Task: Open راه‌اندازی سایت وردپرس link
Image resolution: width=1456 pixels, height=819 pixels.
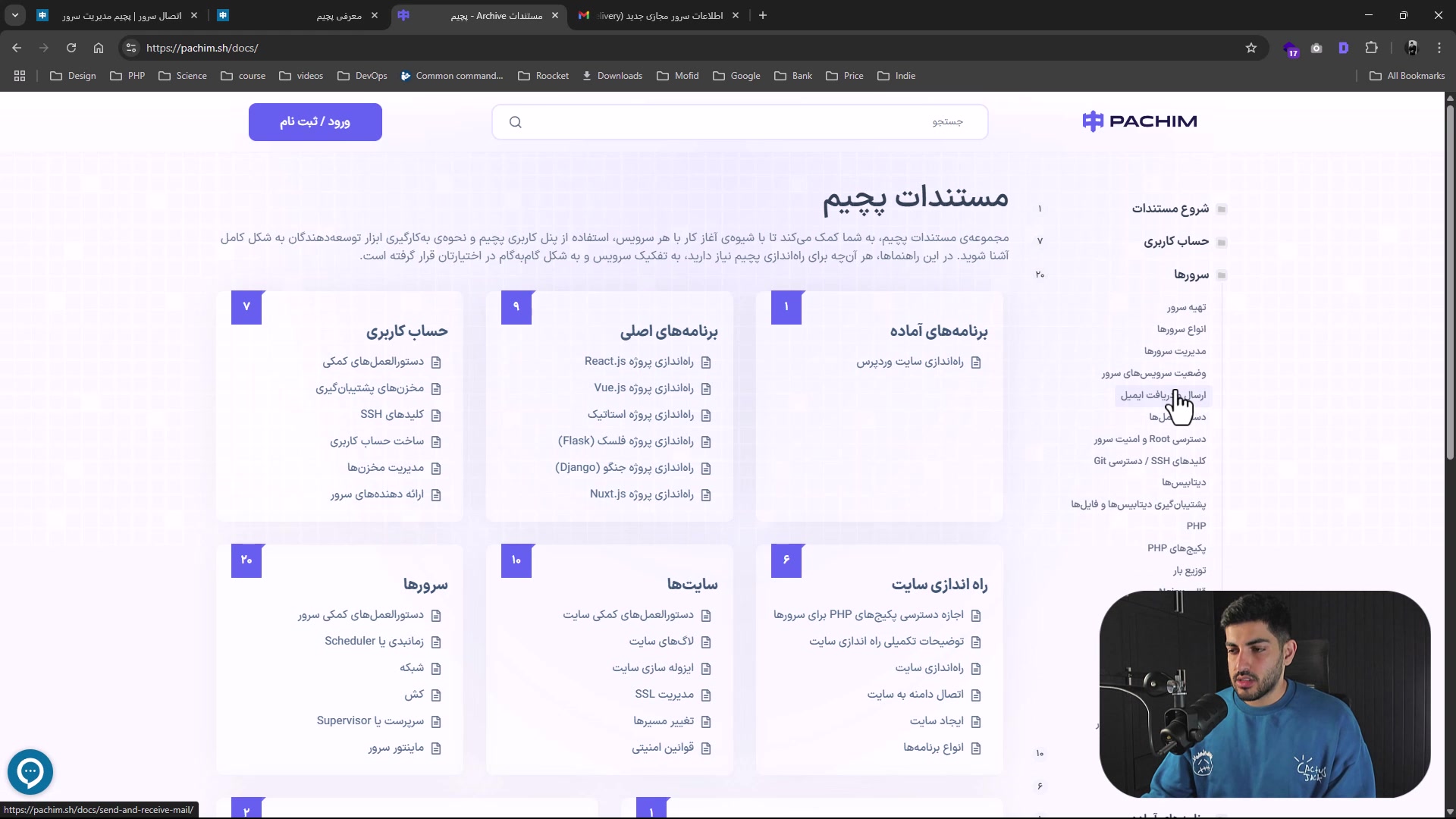Action: (x=910, y=362)
